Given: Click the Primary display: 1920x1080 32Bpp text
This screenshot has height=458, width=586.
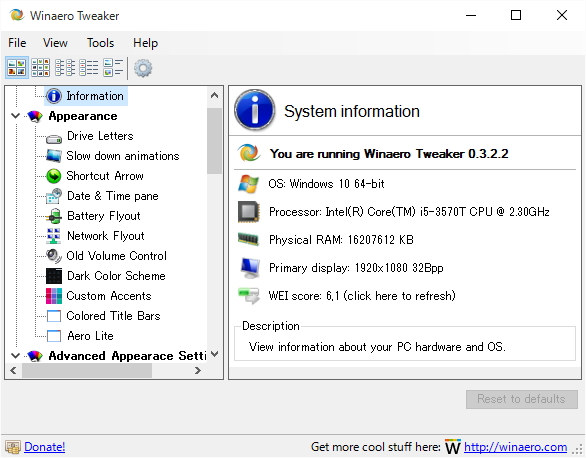Looking at the screenshot, I should pos(356,268).
